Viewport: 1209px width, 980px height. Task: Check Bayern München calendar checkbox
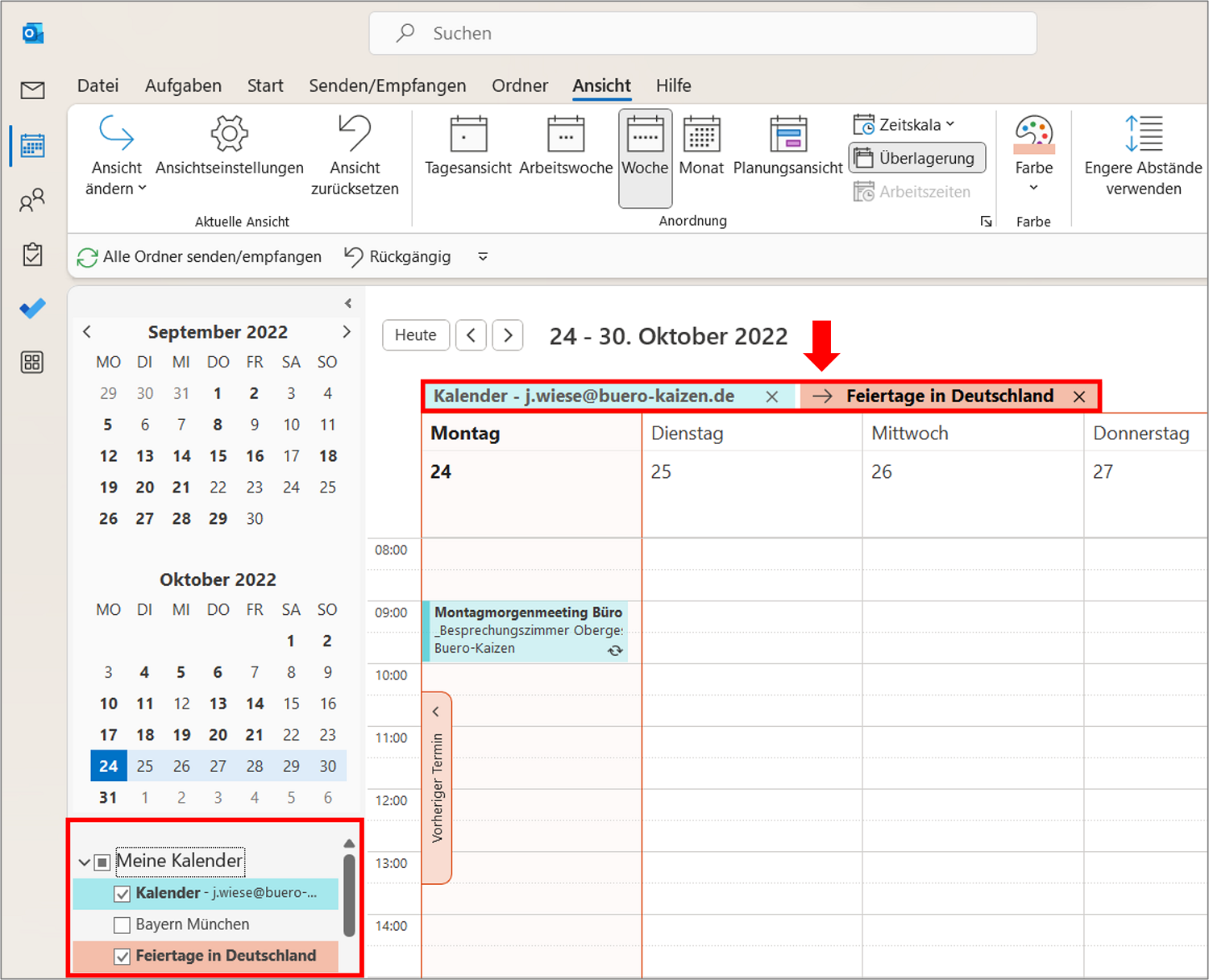click(x=123, y=925)
